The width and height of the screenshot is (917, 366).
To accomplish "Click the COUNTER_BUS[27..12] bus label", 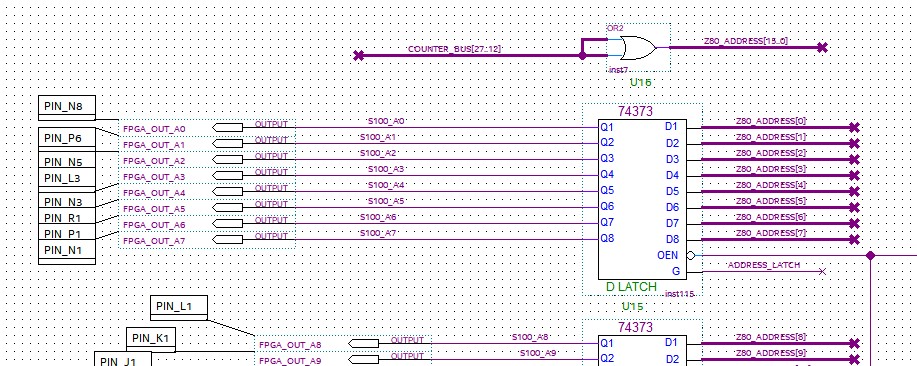I will coord(454,50).
